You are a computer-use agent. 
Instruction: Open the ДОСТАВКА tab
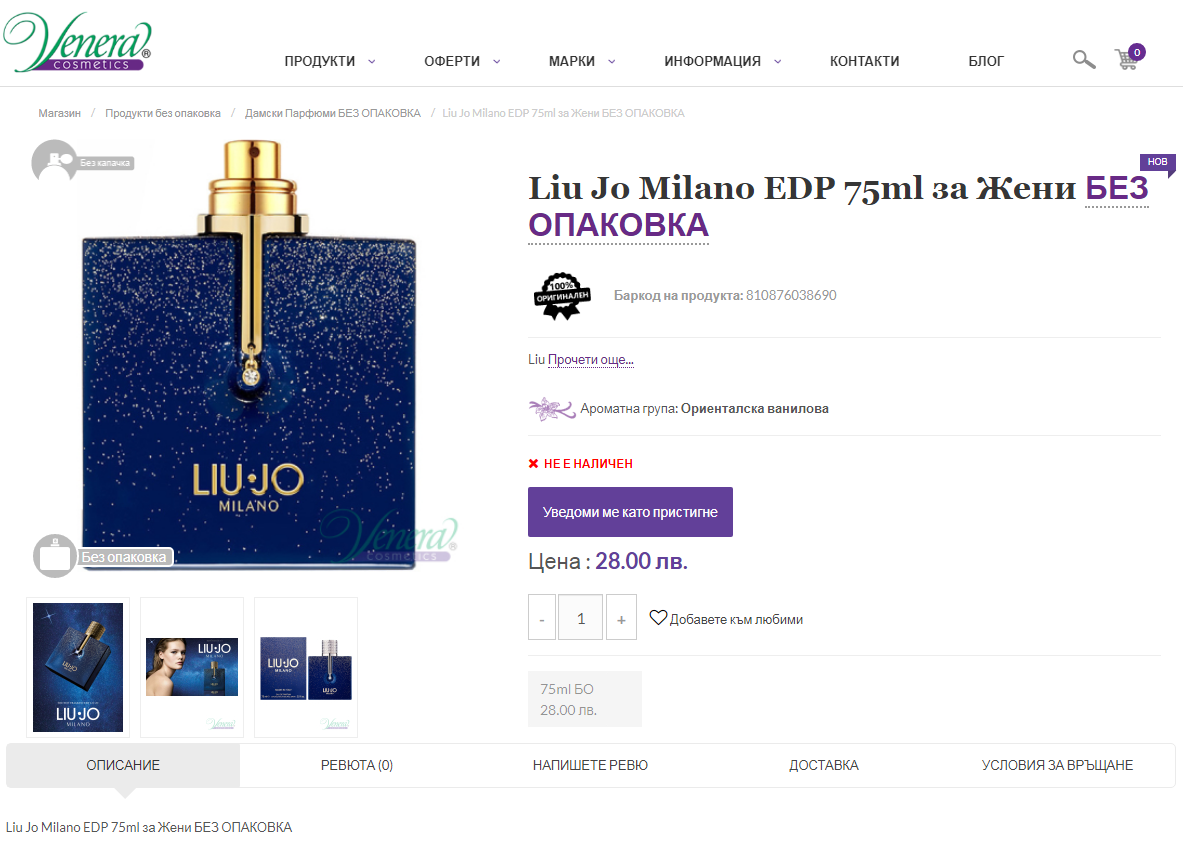click(824, 765)
